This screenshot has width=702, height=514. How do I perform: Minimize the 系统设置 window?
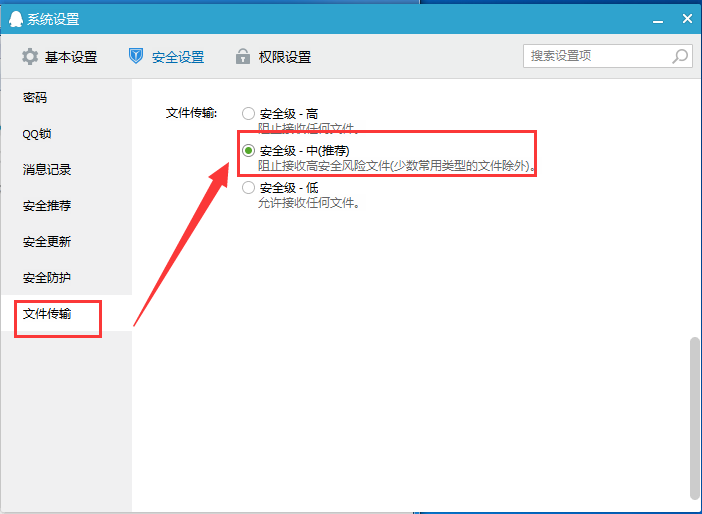tap(658, 20)
